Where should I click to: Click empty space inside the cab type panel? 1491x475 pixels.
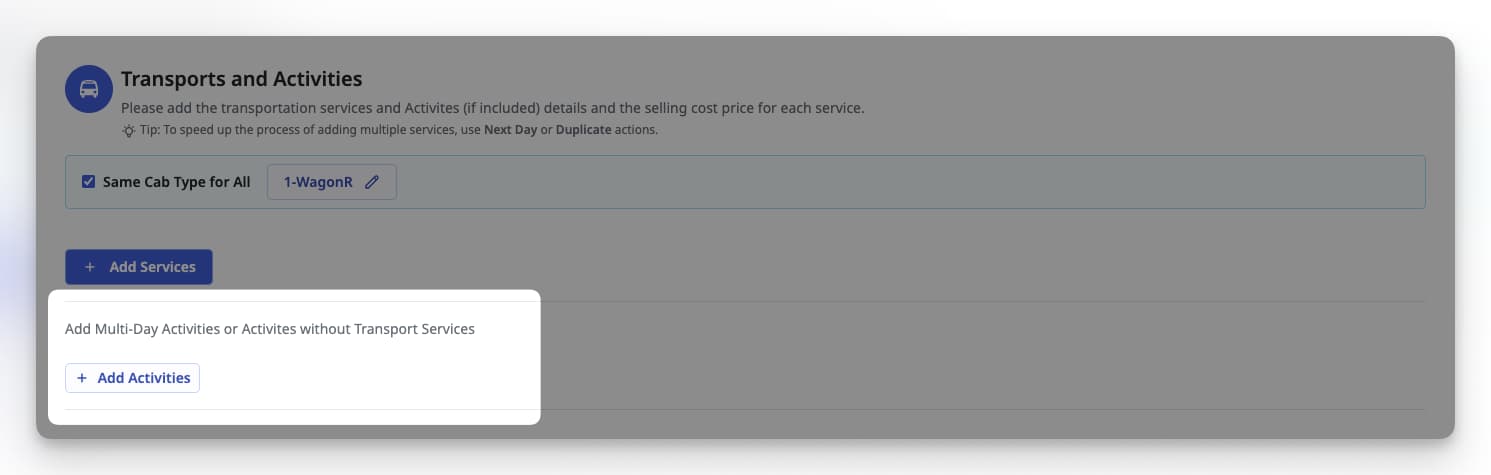(900, 182)
